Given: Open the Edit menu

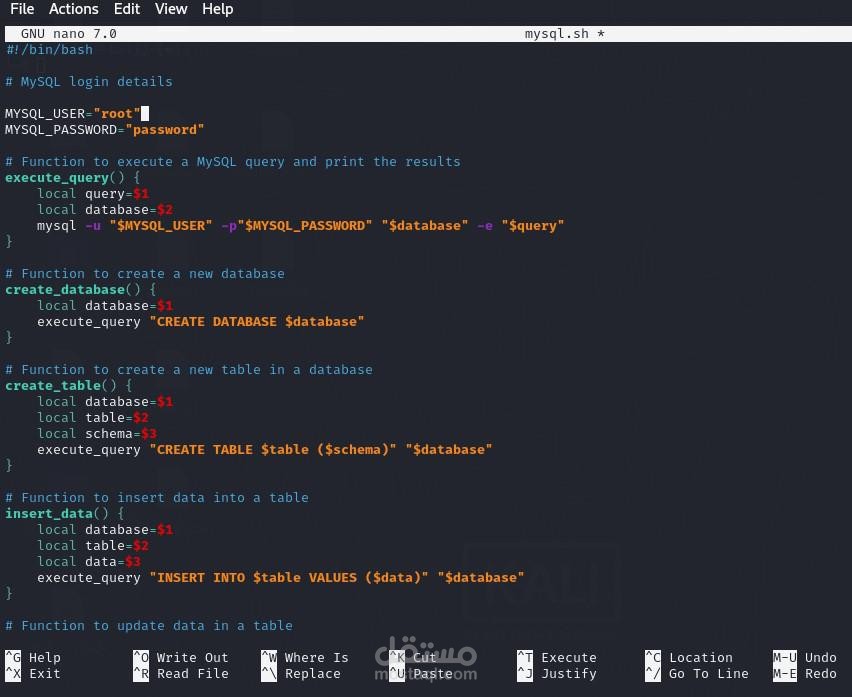Looking at the screenshot, I should pyautogui.click(x=127, y=9).
